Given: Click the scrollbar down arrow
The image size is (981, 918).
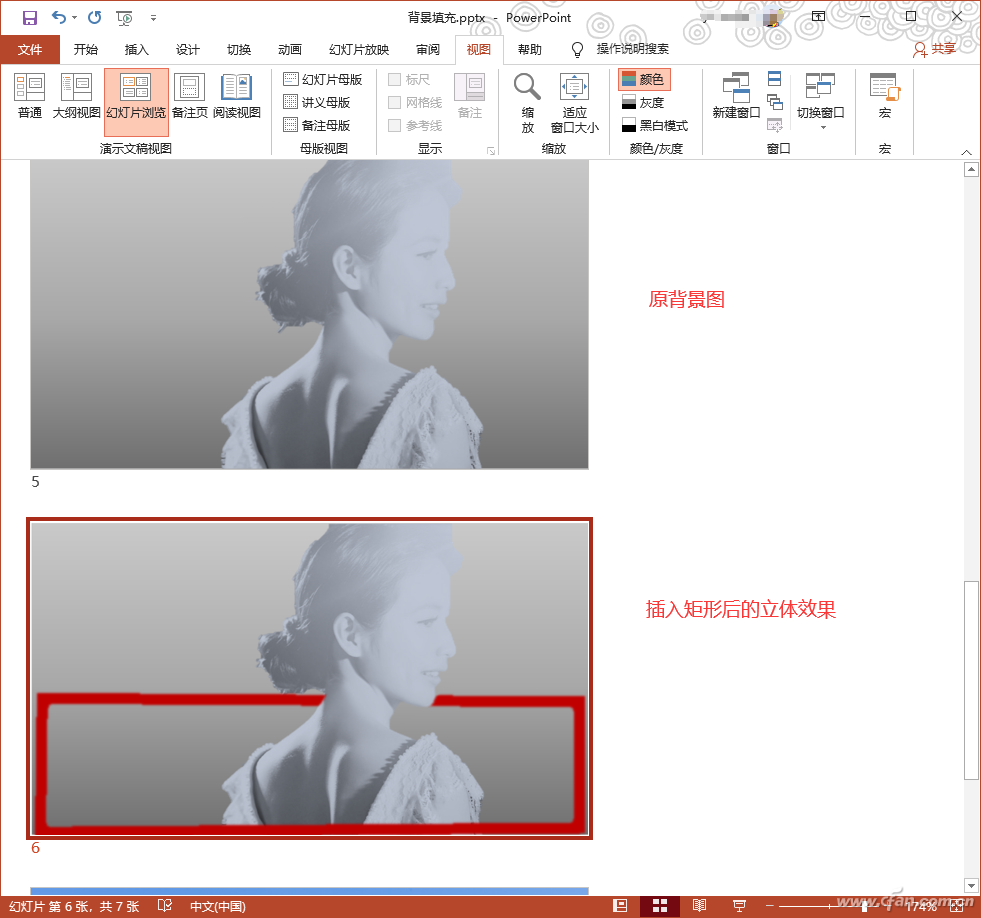Looking at the screenshot, I should (x=971, y=885).
